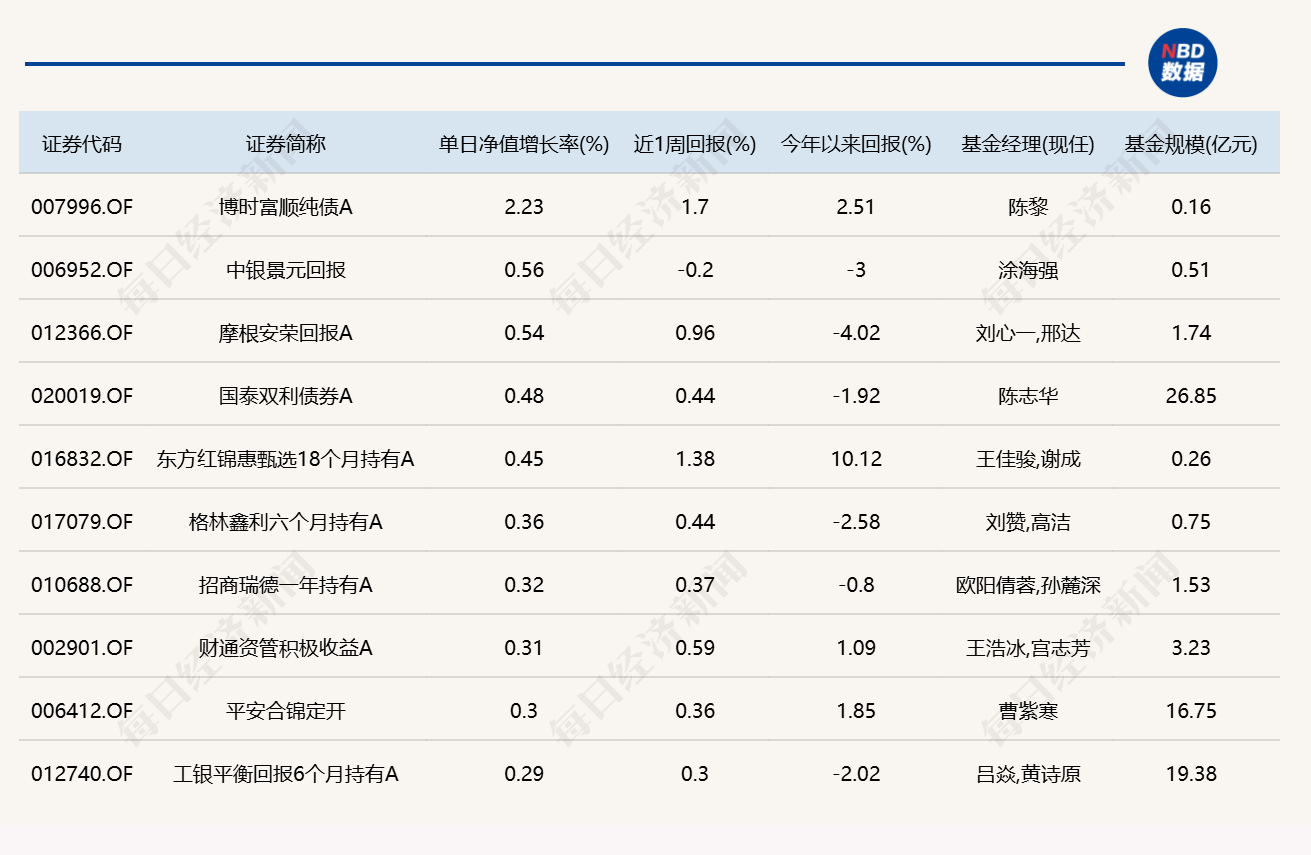Click fund manager 王佳骏,谢成
1311x855 pixels.
tap(1028, 459)
